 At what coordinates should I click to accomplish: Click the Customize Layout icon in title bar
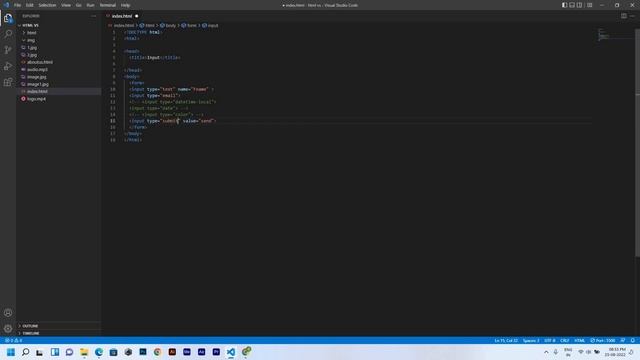click(589, 5)
